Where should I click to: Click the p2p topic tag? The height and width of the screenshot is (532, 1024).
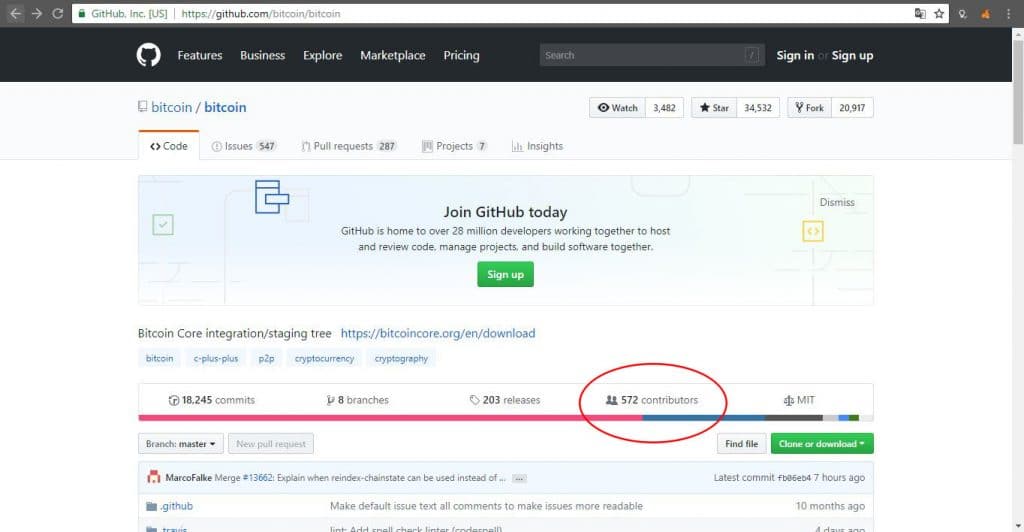(266, 358)
